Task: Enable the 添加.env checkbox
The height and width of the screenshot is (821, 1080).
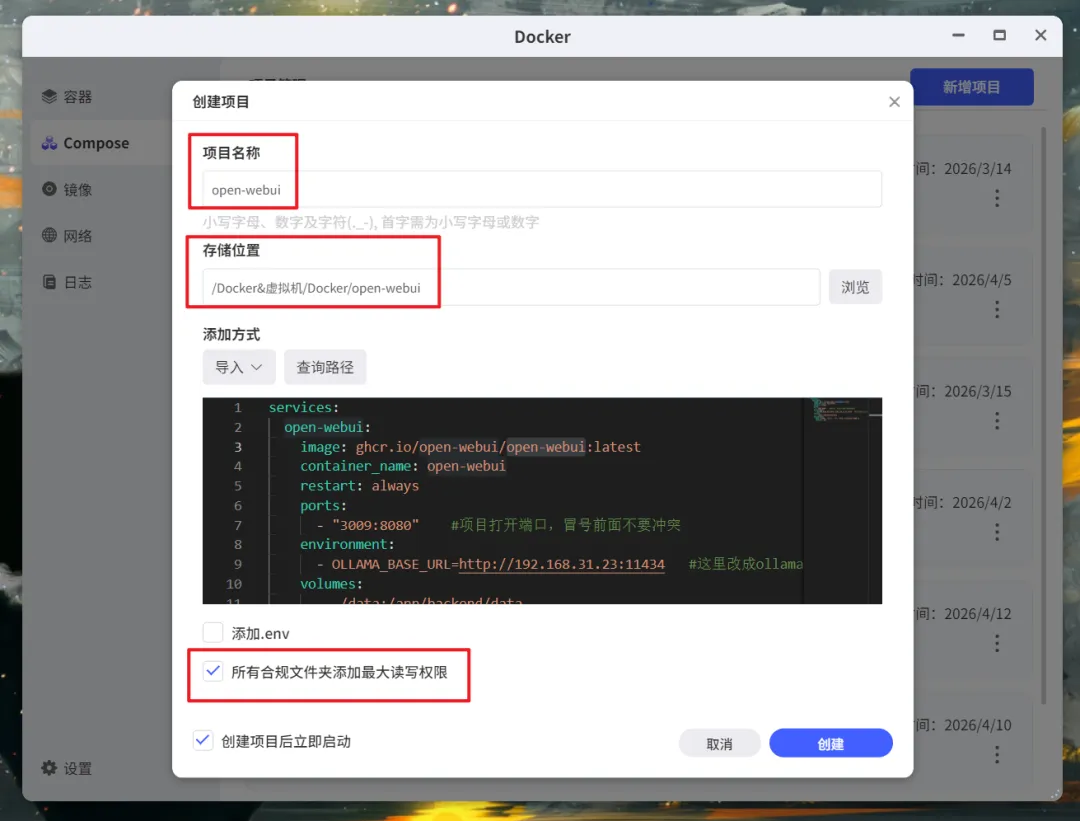Action: [213, 632]
